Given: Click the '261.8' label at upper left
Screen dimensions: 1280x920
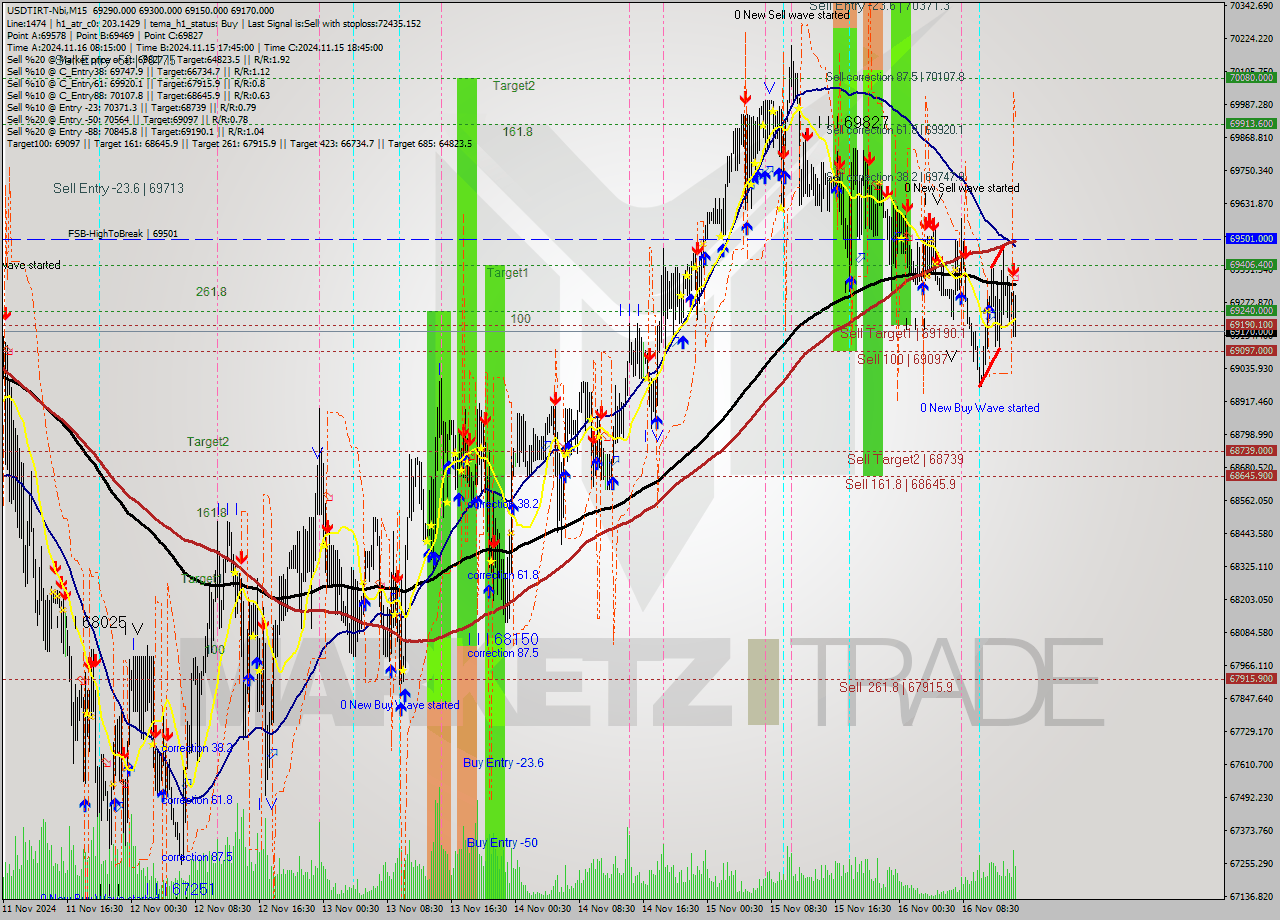Looking at the screenshot, I should (211, 292).
